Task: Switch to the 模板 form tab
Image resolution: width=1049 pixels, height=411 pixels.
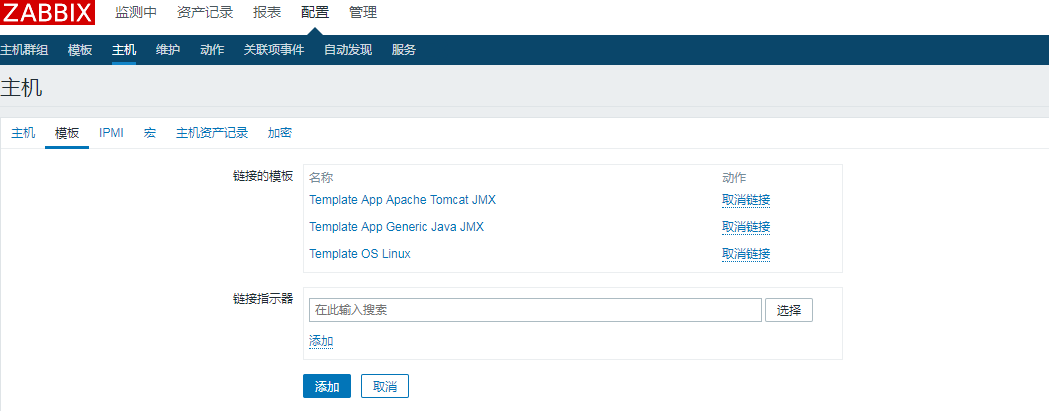Action: pyautogui.click(x=67, y=133)
